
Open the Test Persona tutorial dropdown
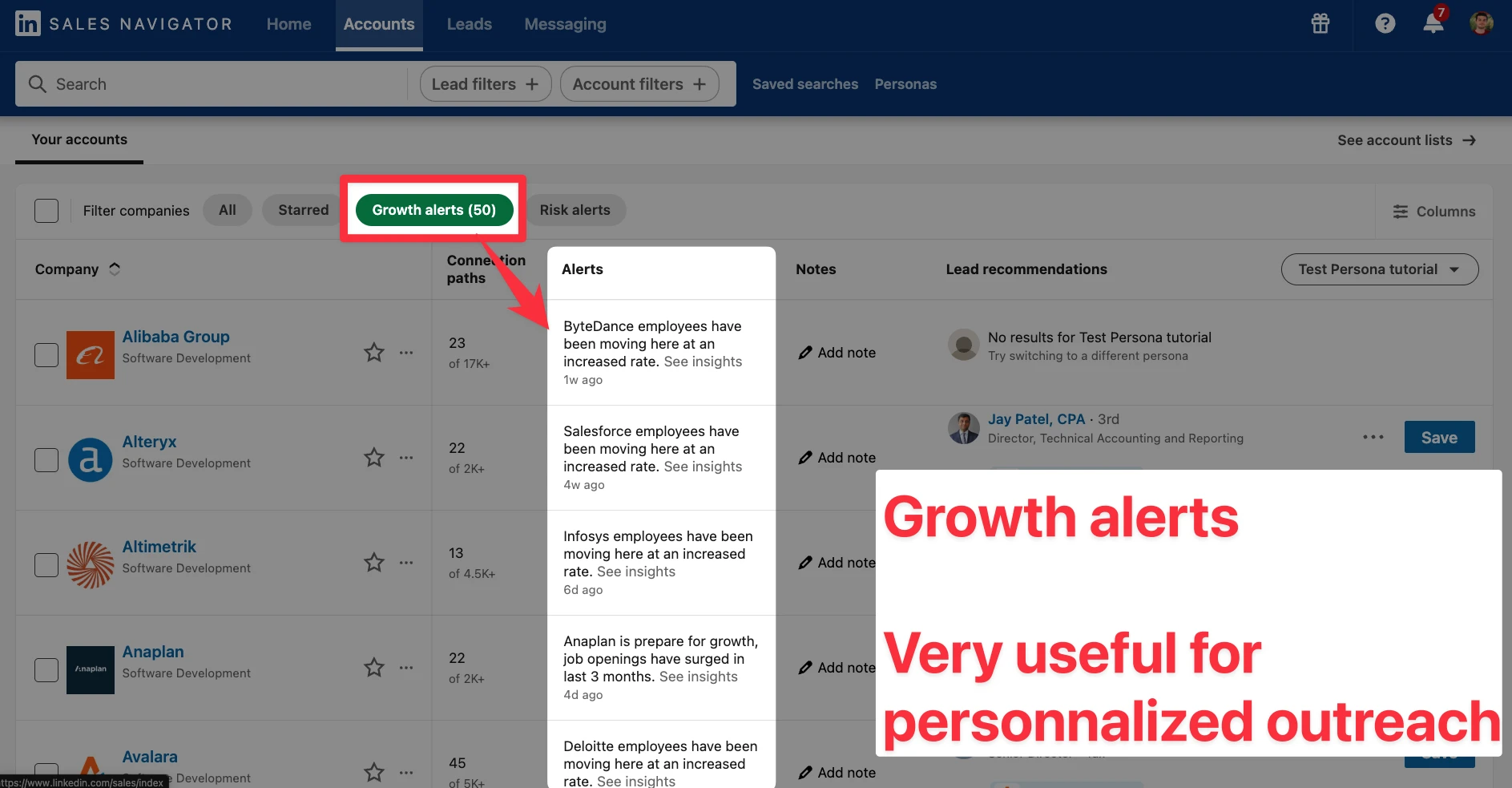click(x=1380, y=269)
